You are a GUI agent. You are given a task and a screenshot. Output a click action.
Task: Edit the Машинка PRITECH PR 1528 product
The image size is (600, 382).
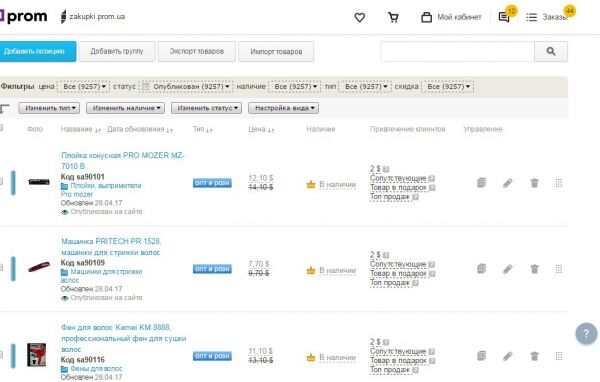508,269
